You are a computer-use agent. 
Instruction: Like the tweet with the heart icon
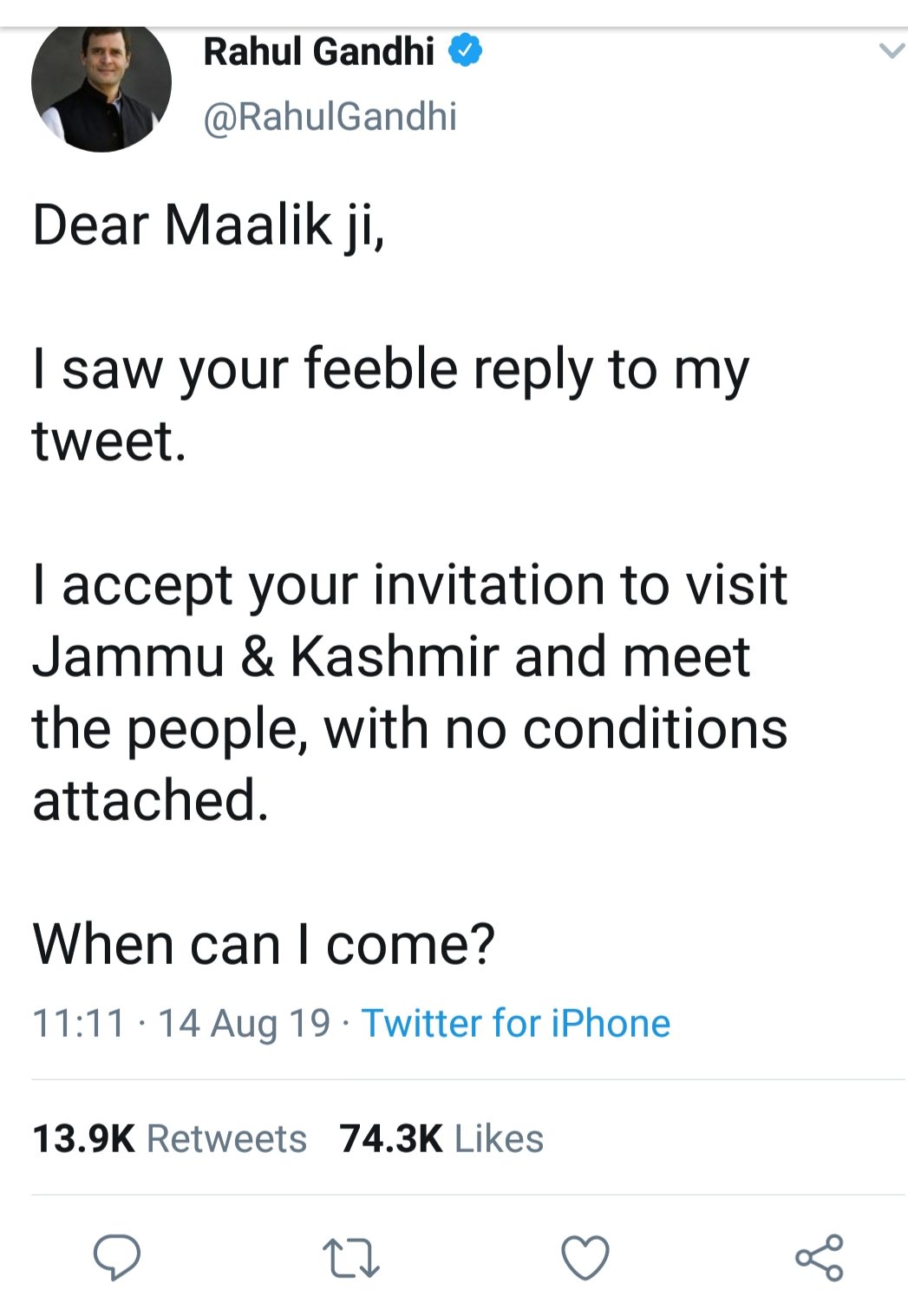pos(585,1258)
